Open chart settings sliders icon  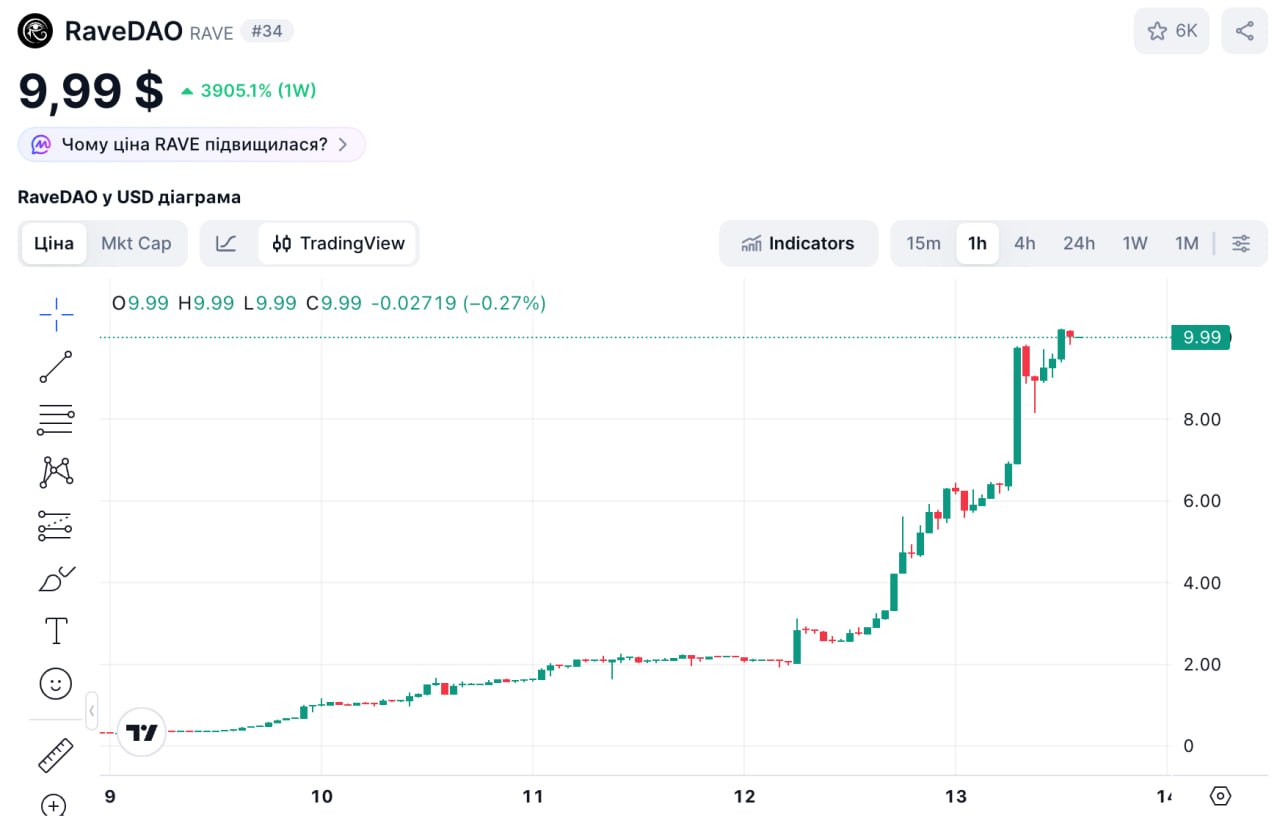[1241, 243]
